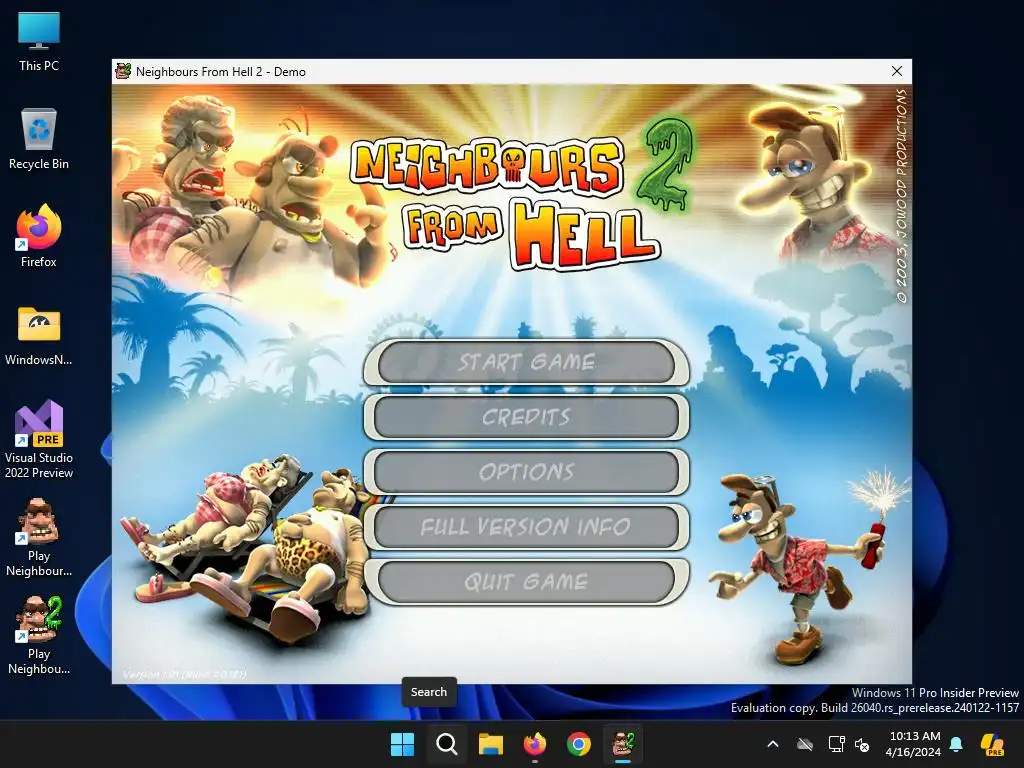Open Google Chrome from the taskbar
Image resolution: width=1024 pixels, height=768 pixels.
tap(579, 744)
